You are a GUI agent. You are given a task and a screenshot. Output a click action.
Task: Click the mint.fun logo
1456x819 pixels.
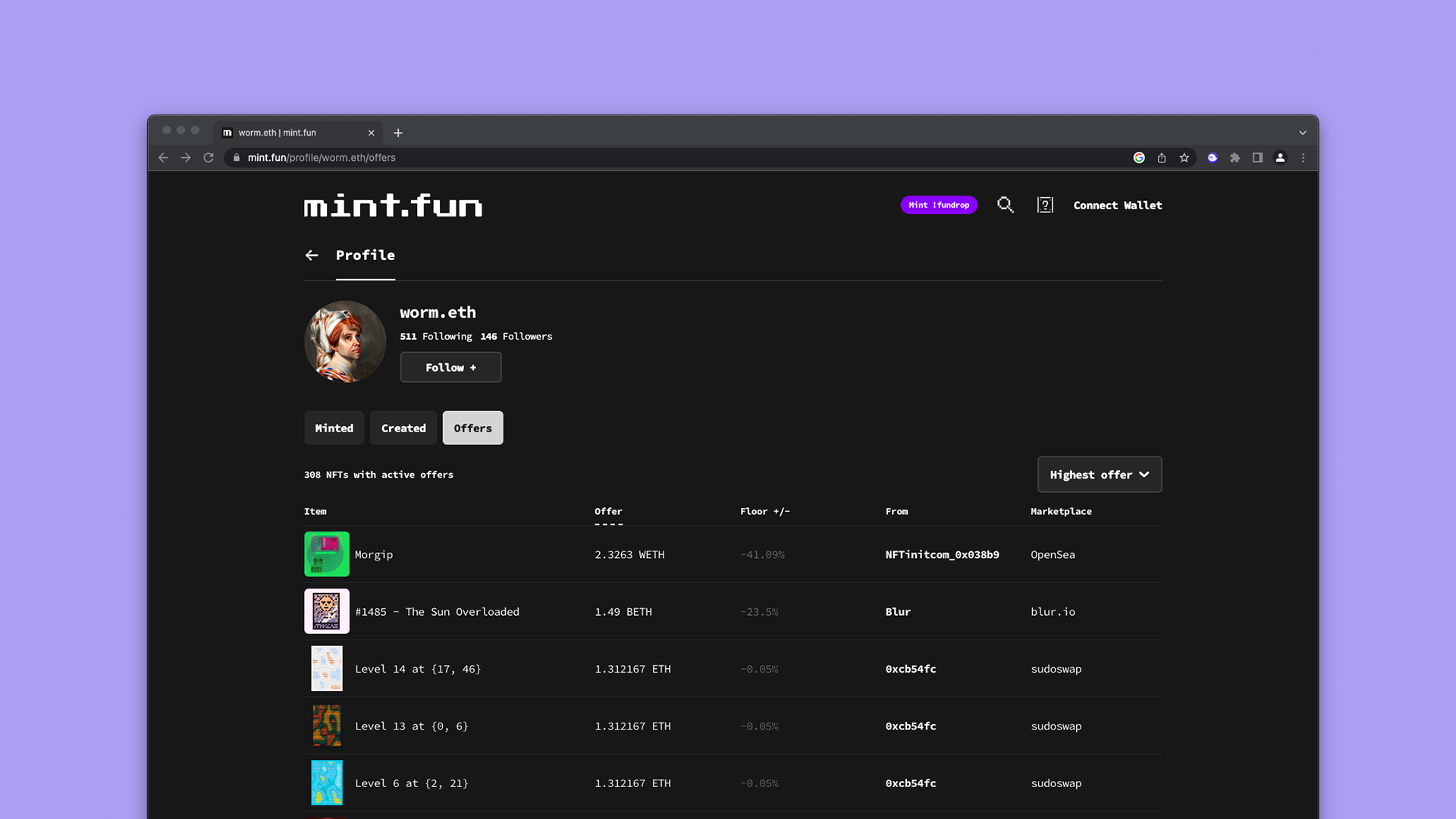pos(392,206)
